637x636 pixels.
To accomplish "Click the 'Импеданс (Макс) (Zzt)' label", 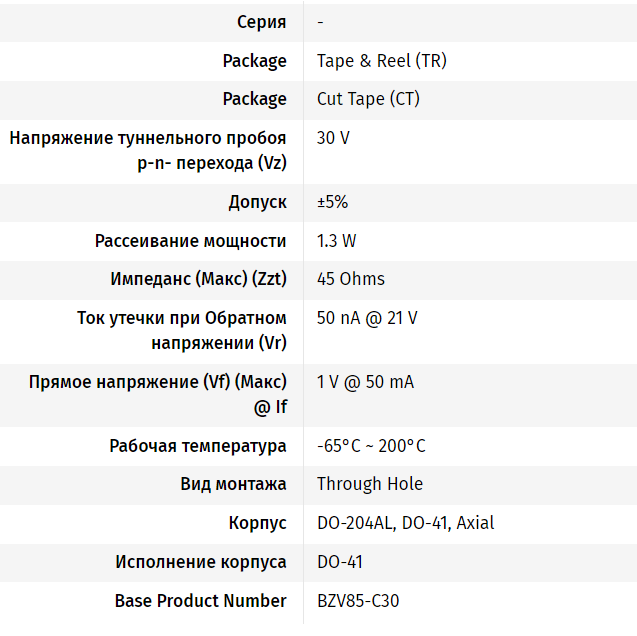I will [x=199, y=279].
